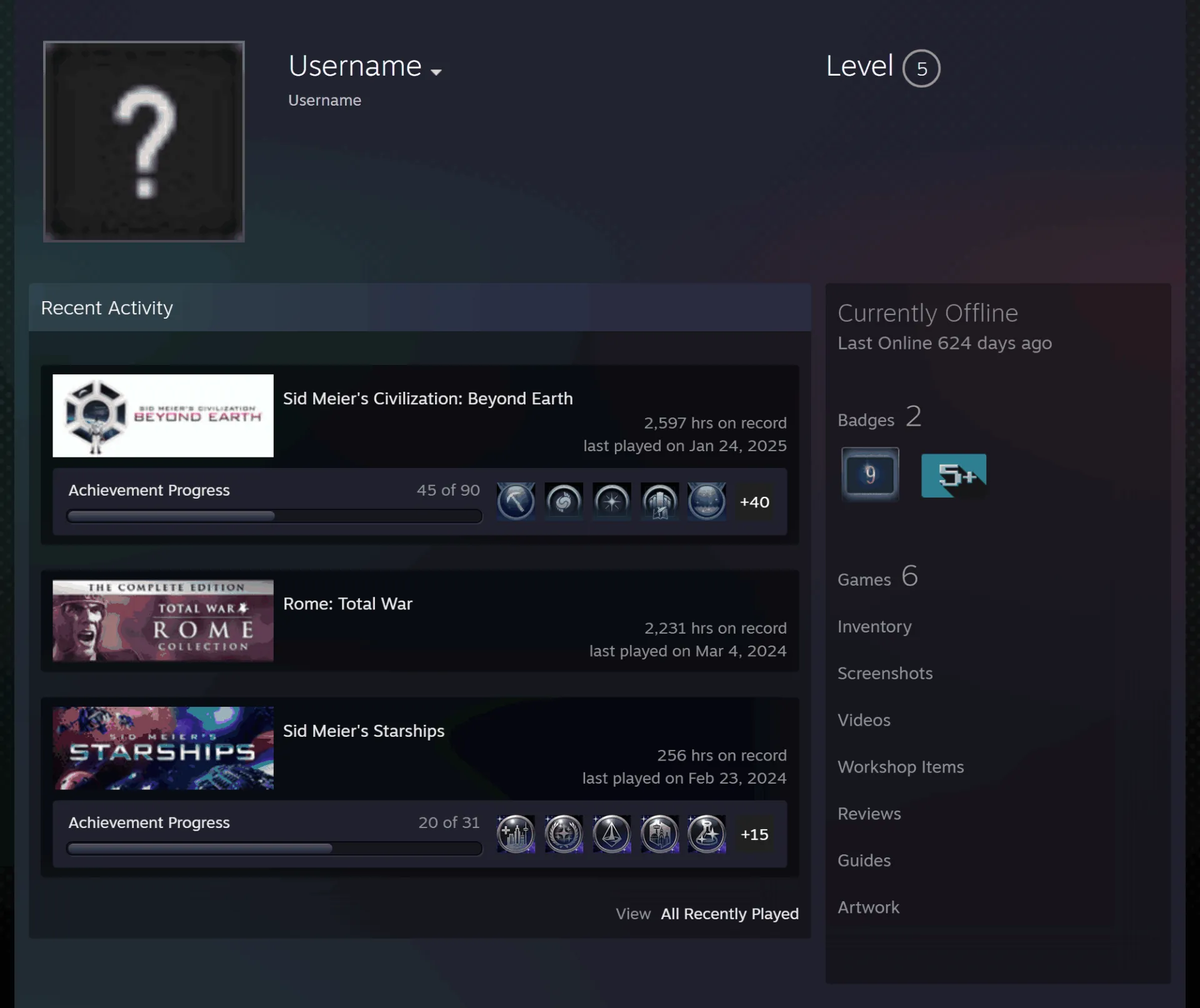Open the Videos page
The width and height of the screenshot is (1200, 1008).
(x=864, y=720)
